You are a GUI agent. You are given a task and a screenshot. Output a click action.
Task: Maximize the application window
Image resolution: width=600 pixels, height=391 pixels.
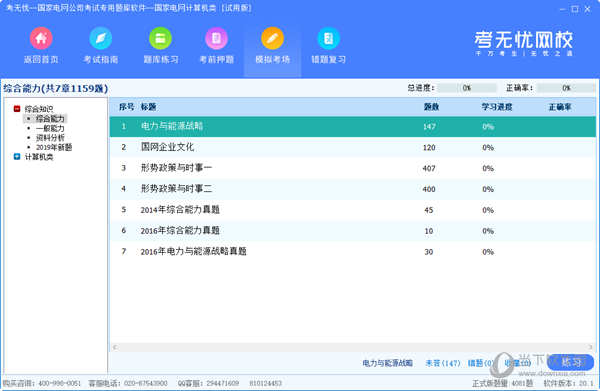coord(575,9)
